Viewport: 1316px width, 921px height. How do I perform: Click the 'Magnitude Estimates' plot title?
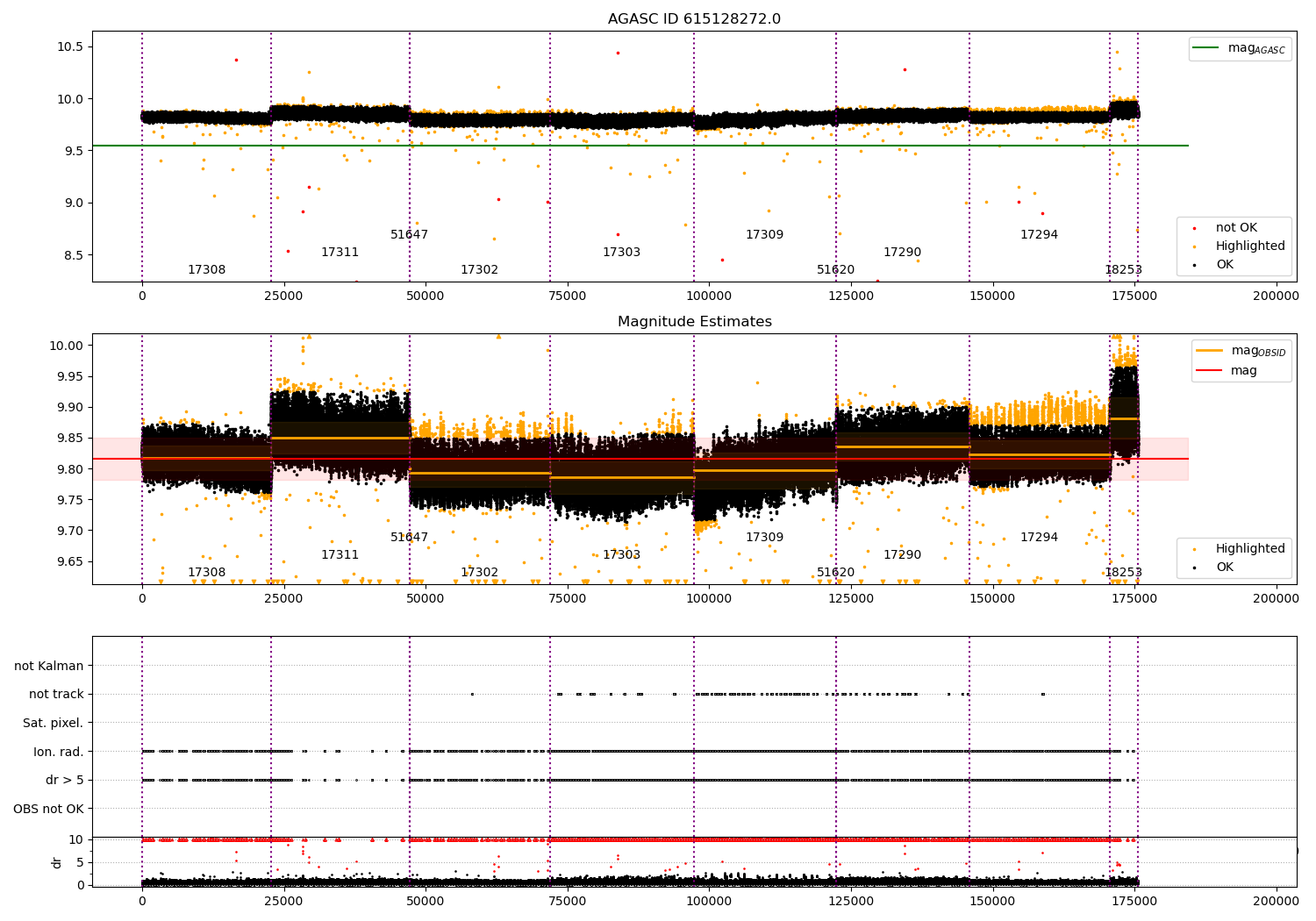[x=694, y=322]
